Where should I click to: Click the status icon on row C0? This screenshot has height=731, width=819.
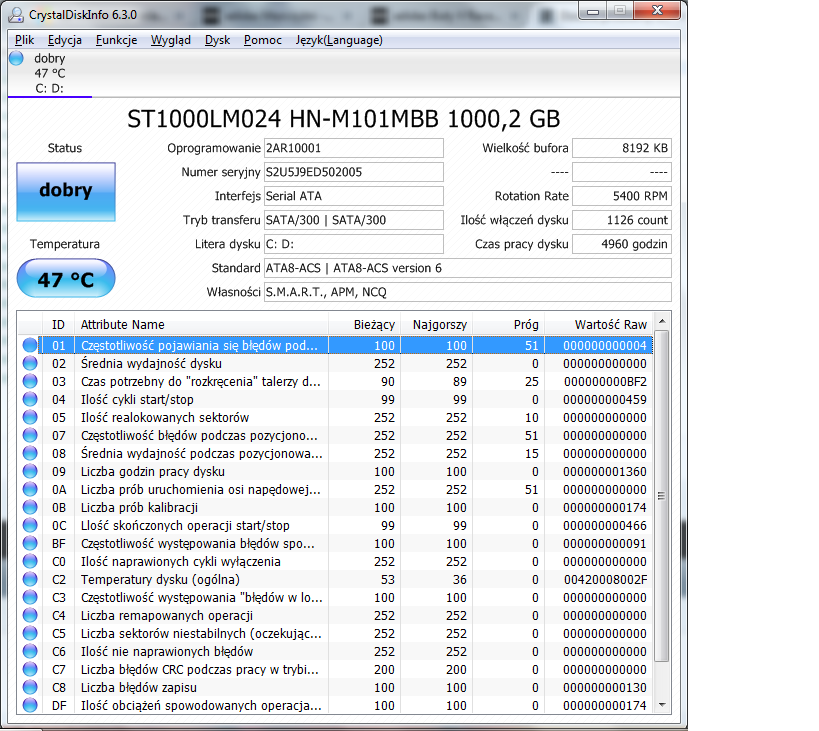30,561
